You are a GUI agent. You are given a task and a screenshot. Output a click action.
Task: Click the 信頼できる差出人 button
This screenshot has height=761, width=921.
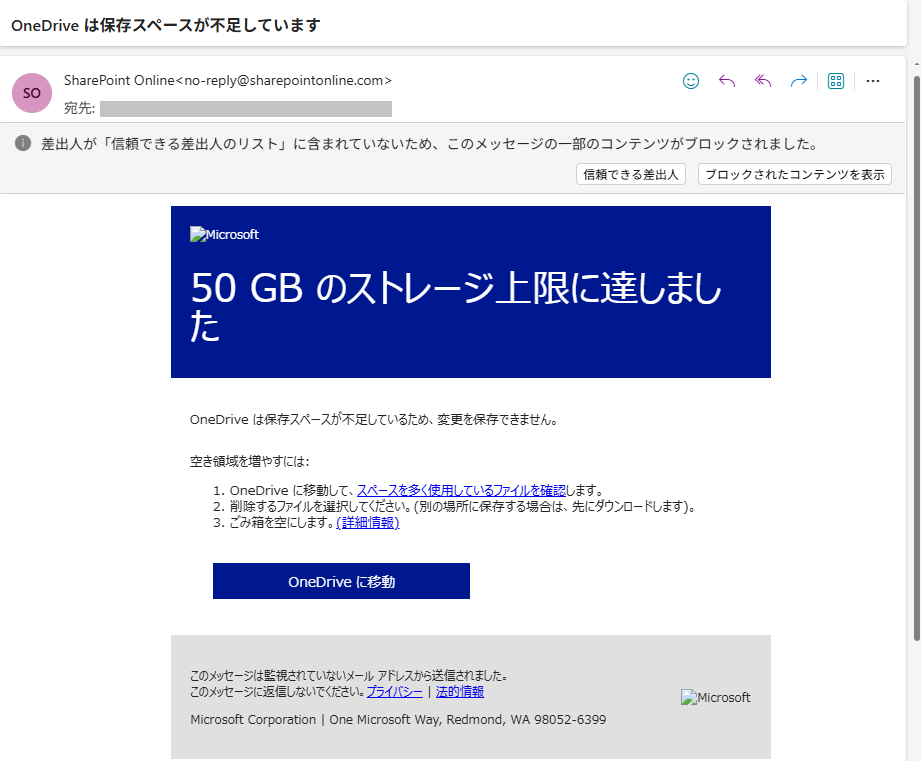pos(631,174)
